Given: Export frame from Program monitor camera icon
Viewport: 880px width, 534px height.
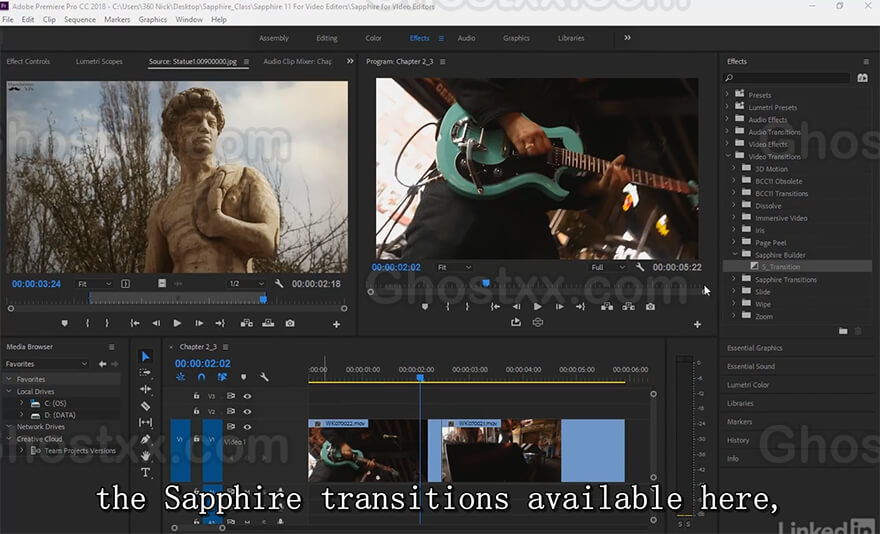Looking at the screenshot, I should [650, 307].
